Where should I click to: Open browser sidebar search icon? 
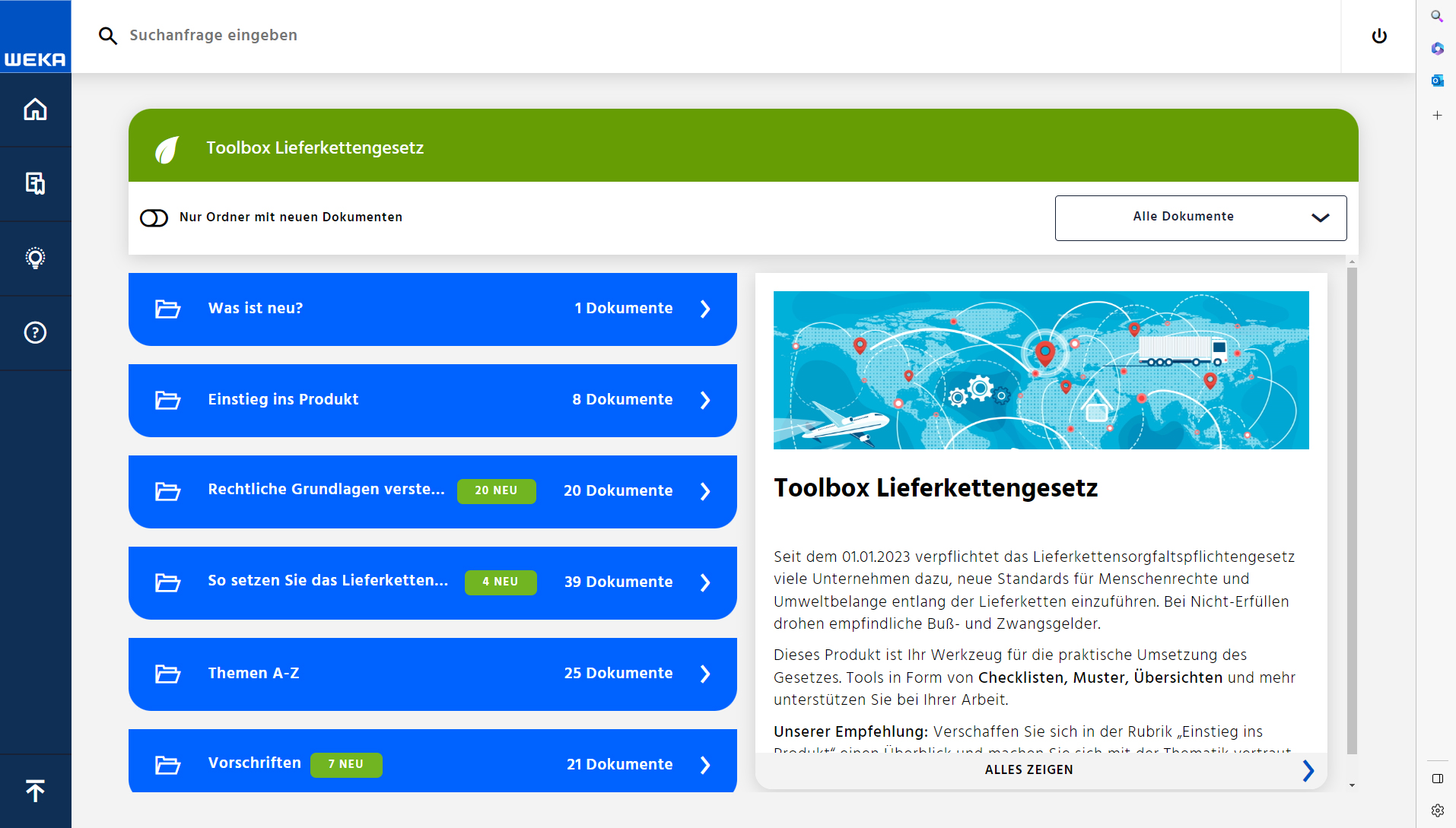(x=1437, y=16)
